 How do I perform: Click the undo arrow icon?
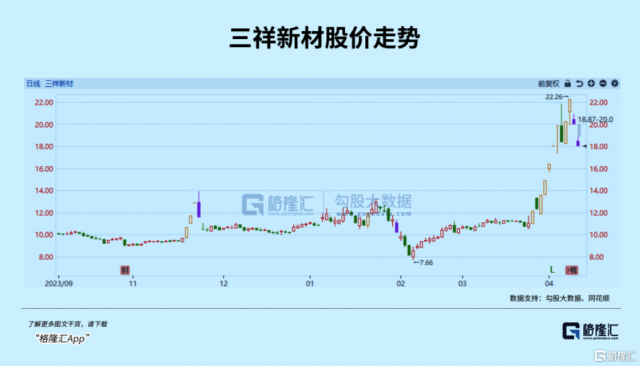point(579,83)
